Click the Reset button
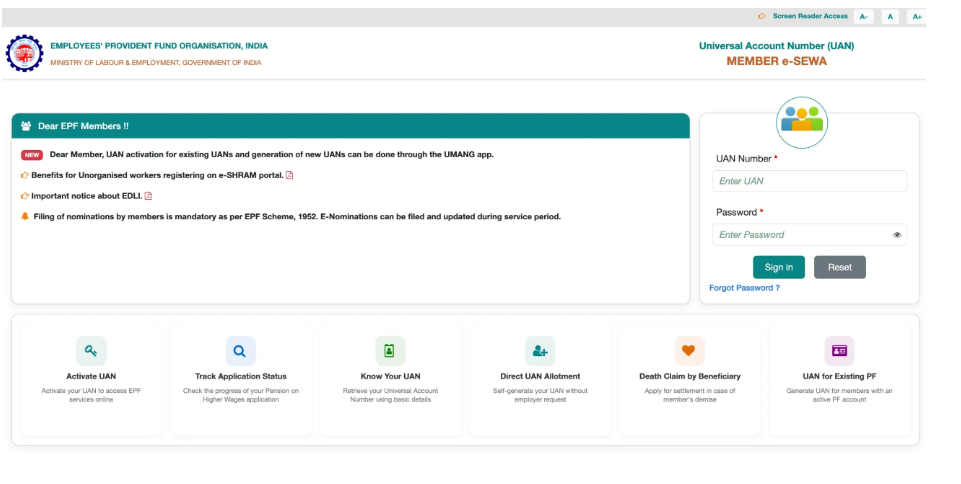The image size is (961, 484). pyautogui.click(x=840, y=267)
